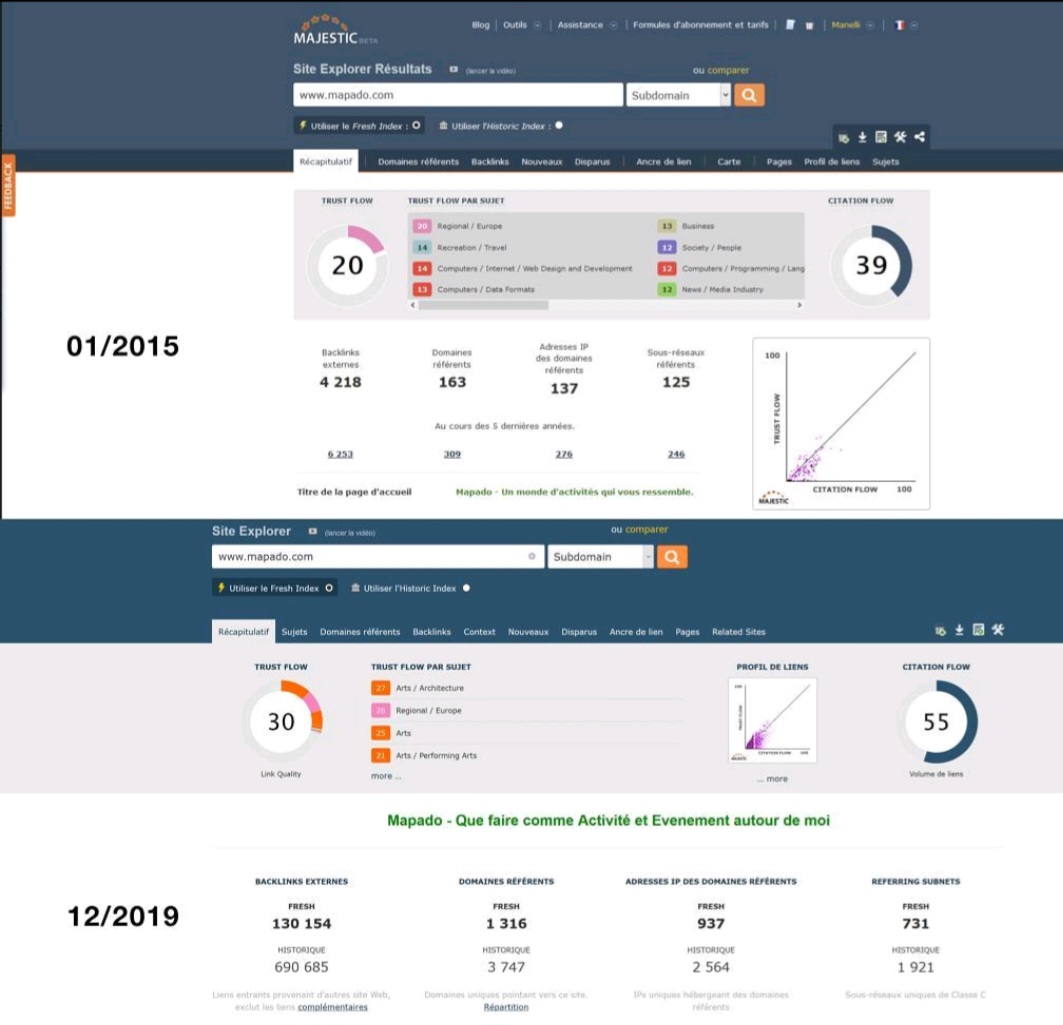1063x1025 pixels.
Task: Click the green Mapado 2019 homepage title
Action: (608, 821)
